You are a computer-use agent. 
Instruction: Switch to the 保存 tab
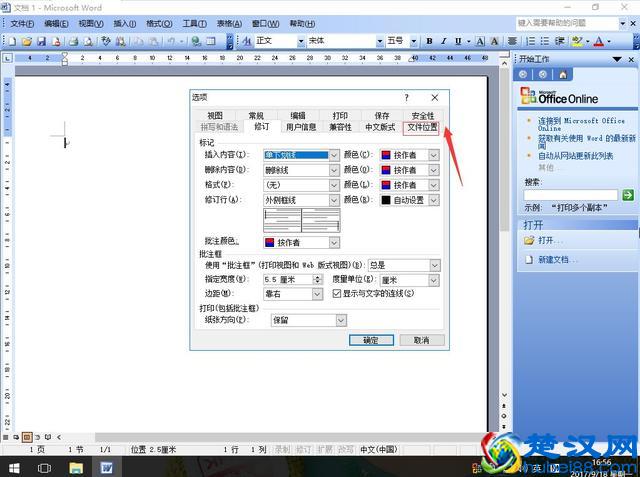pos(381,115)
